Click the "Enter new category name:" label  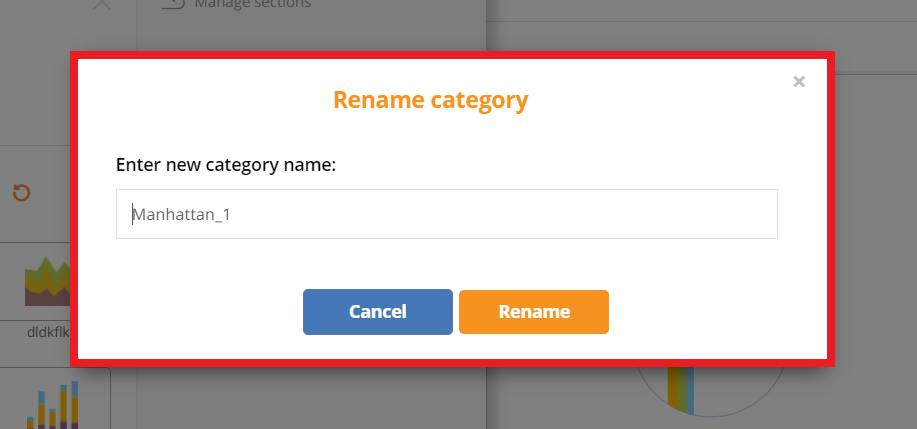pyautogui.click(x=226, y=164)
